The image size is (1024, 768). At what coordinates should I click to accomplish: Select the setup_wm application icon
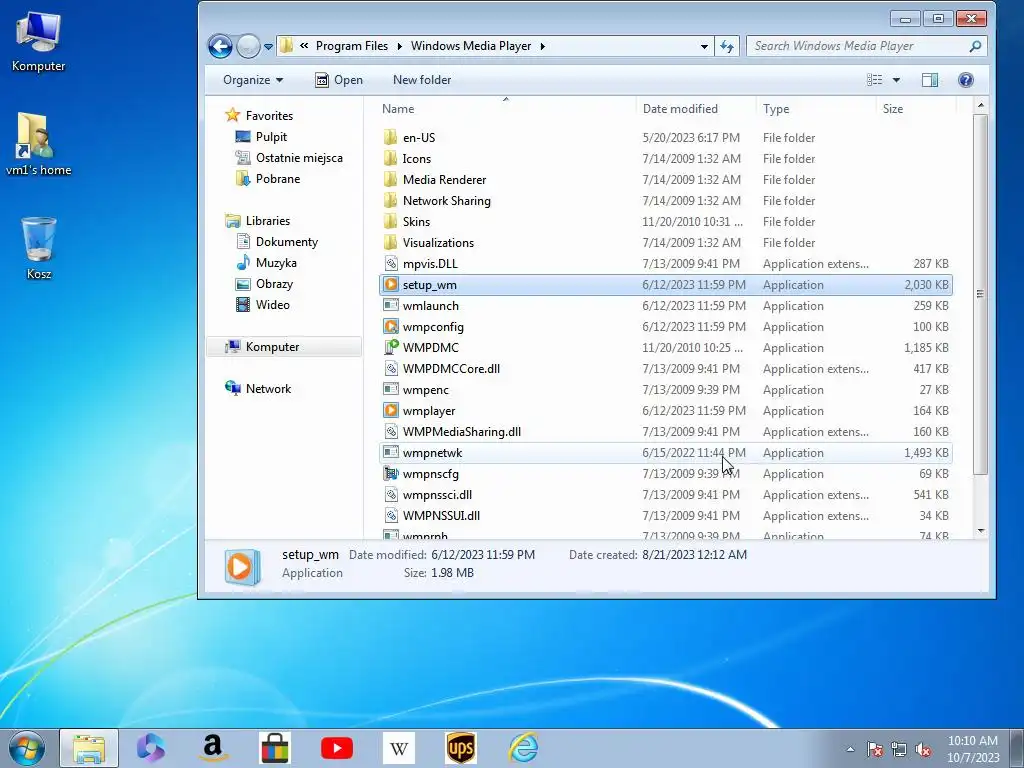pyautogui.click(x=391, y=284)
